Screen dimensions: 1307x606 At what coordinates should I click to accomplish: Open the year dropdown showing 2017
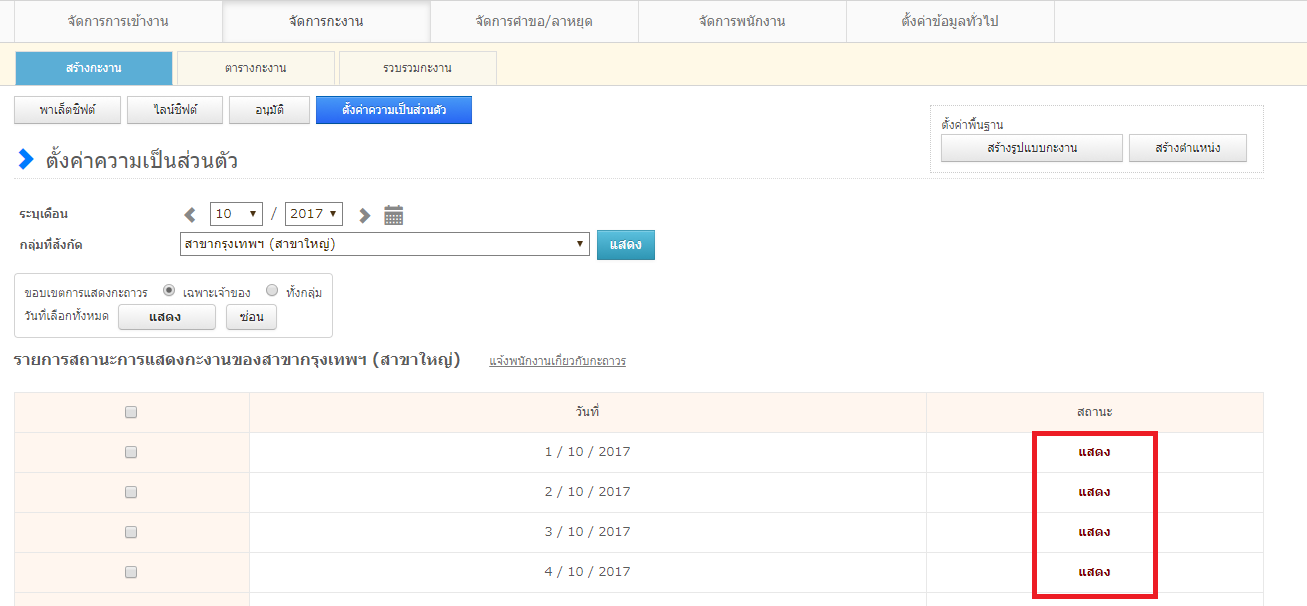313,214
